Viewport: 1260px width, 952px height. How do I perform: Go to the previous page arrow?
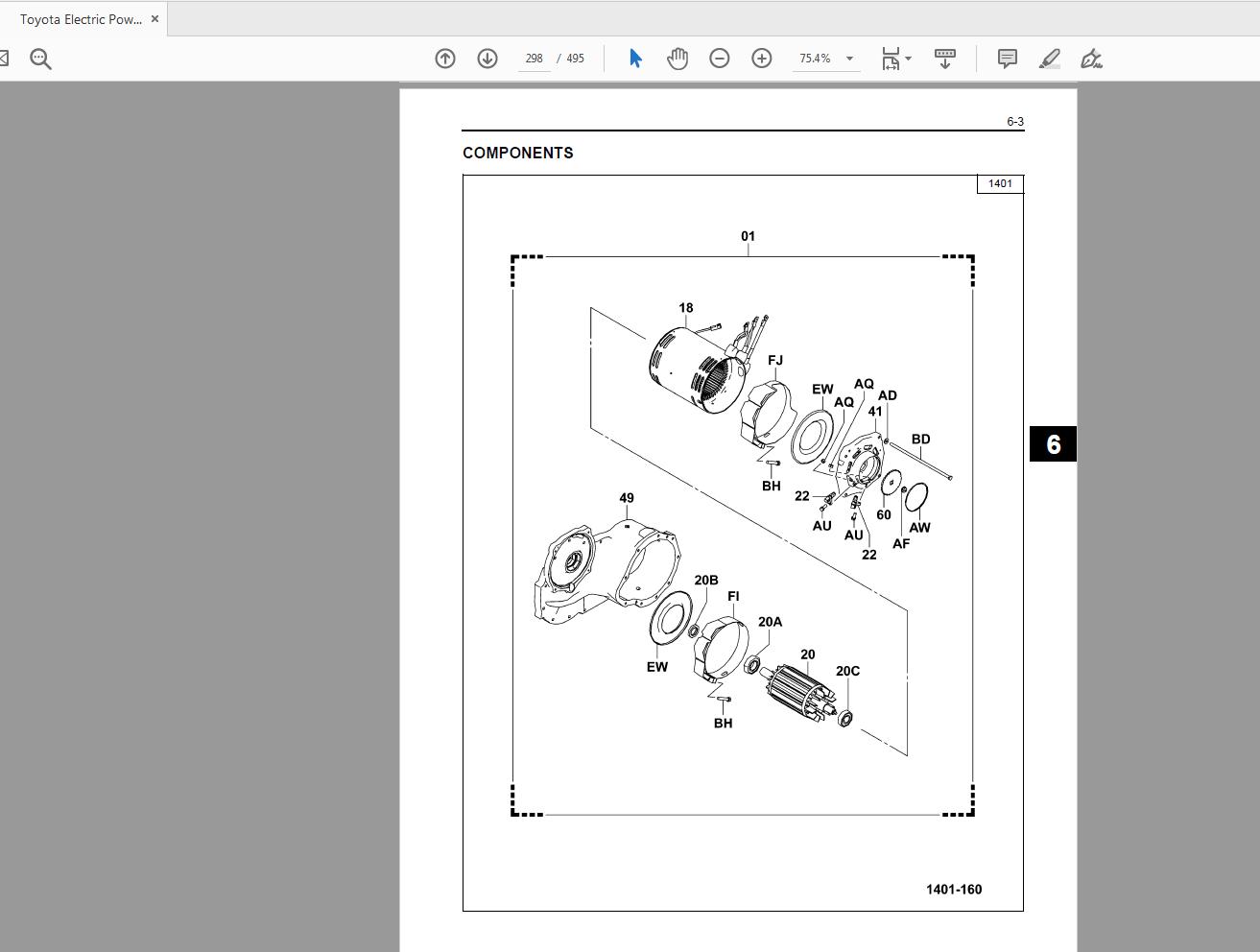click(x=445, y=59)
